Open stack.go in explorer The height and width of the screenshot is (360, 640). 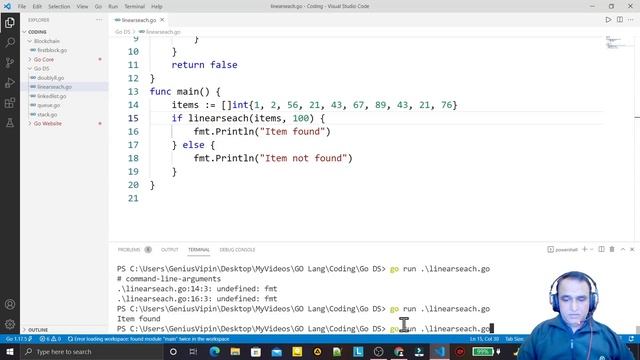(x=64, y=114)
